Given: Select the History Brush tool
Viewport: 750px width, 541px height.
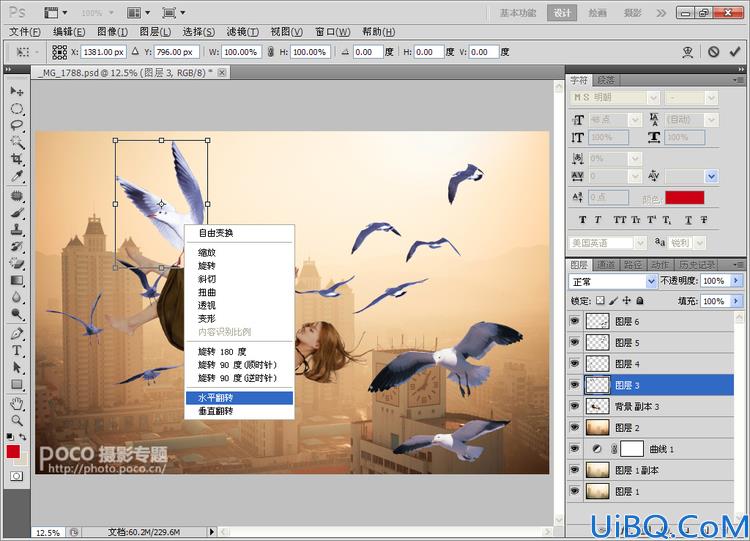Looking at the screenshot, I should [17, 246].
